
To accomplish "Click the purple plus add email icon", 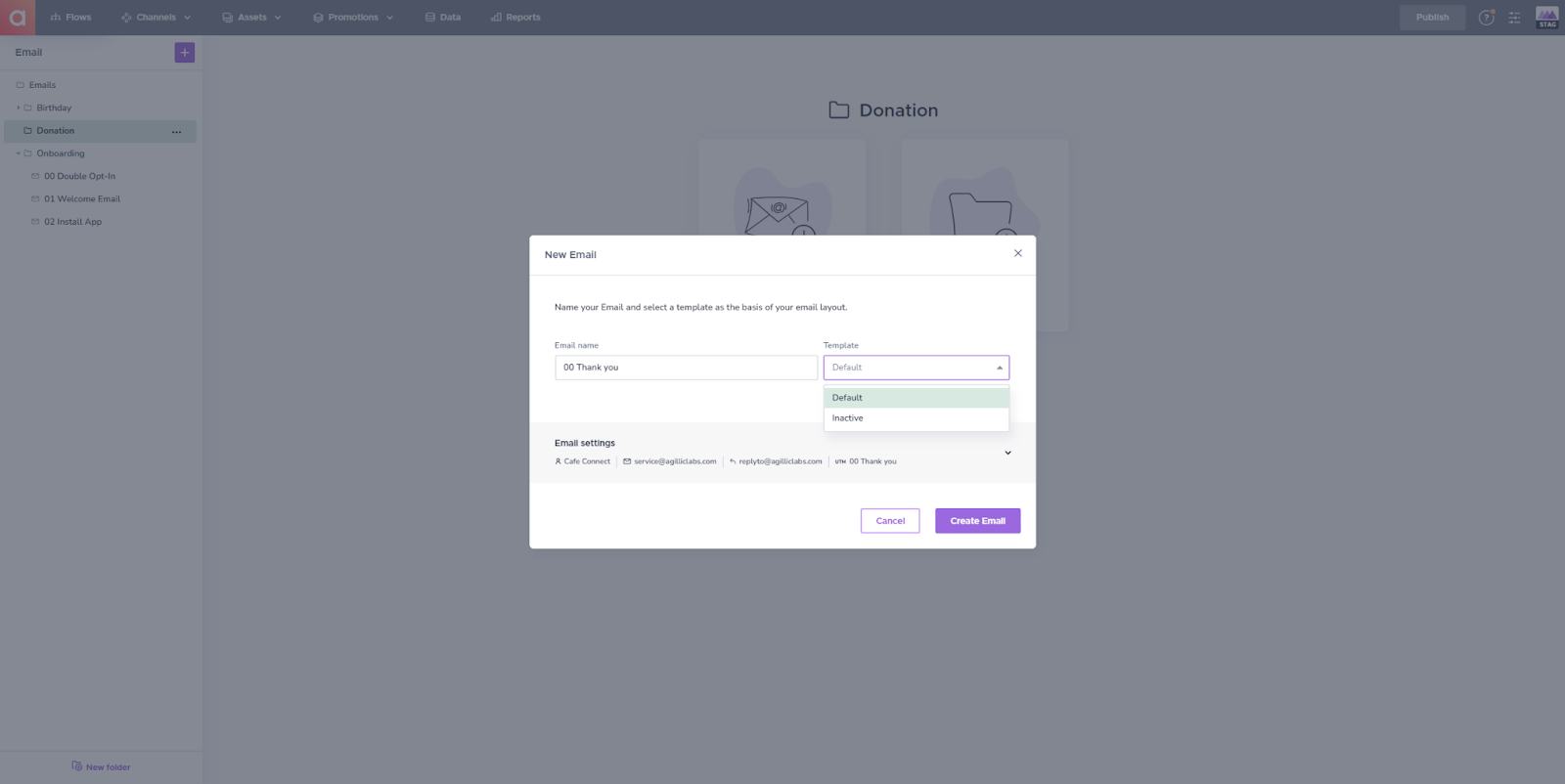I will [185, 53].
